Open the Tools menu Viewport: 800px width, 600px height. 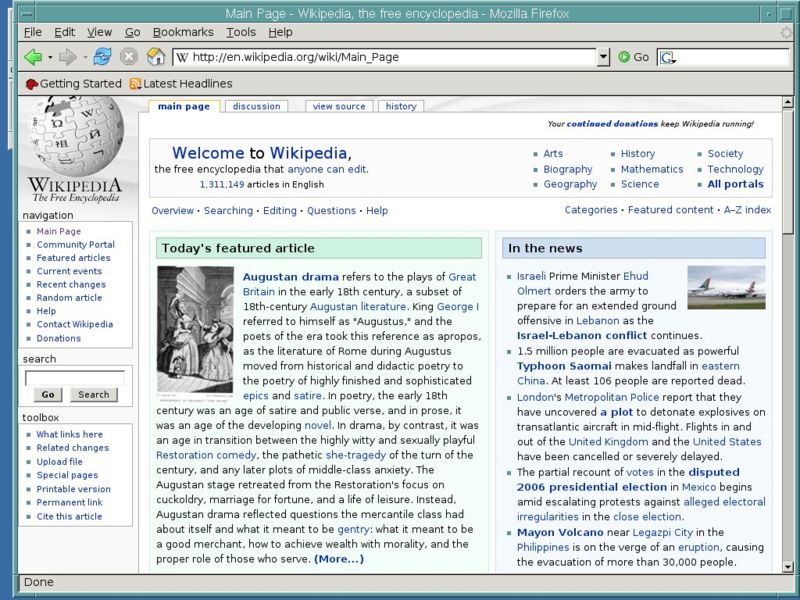pyautogui.click(x=241, y=32)
